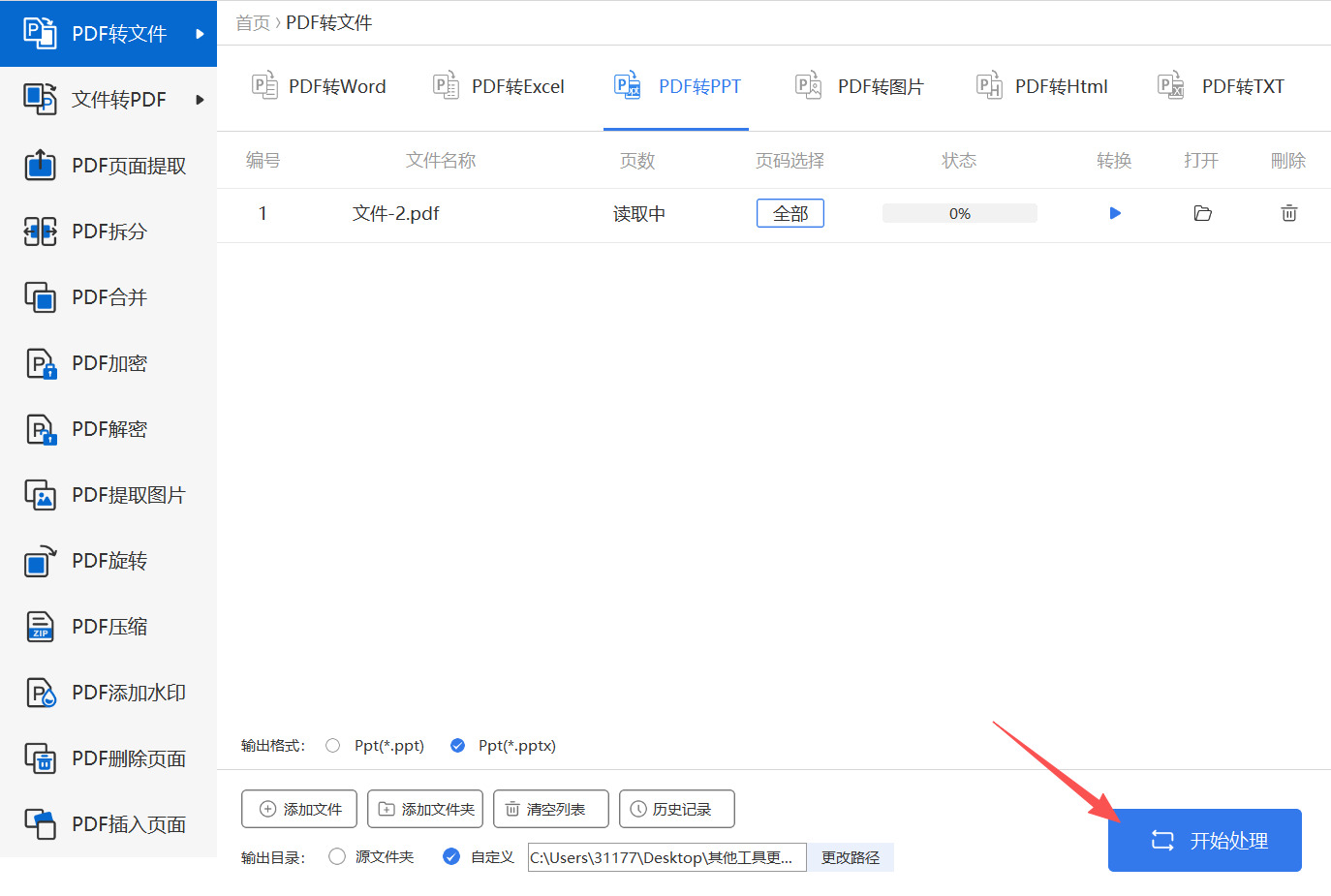Open PDF解密 from the sidebar

coord(108,429)
